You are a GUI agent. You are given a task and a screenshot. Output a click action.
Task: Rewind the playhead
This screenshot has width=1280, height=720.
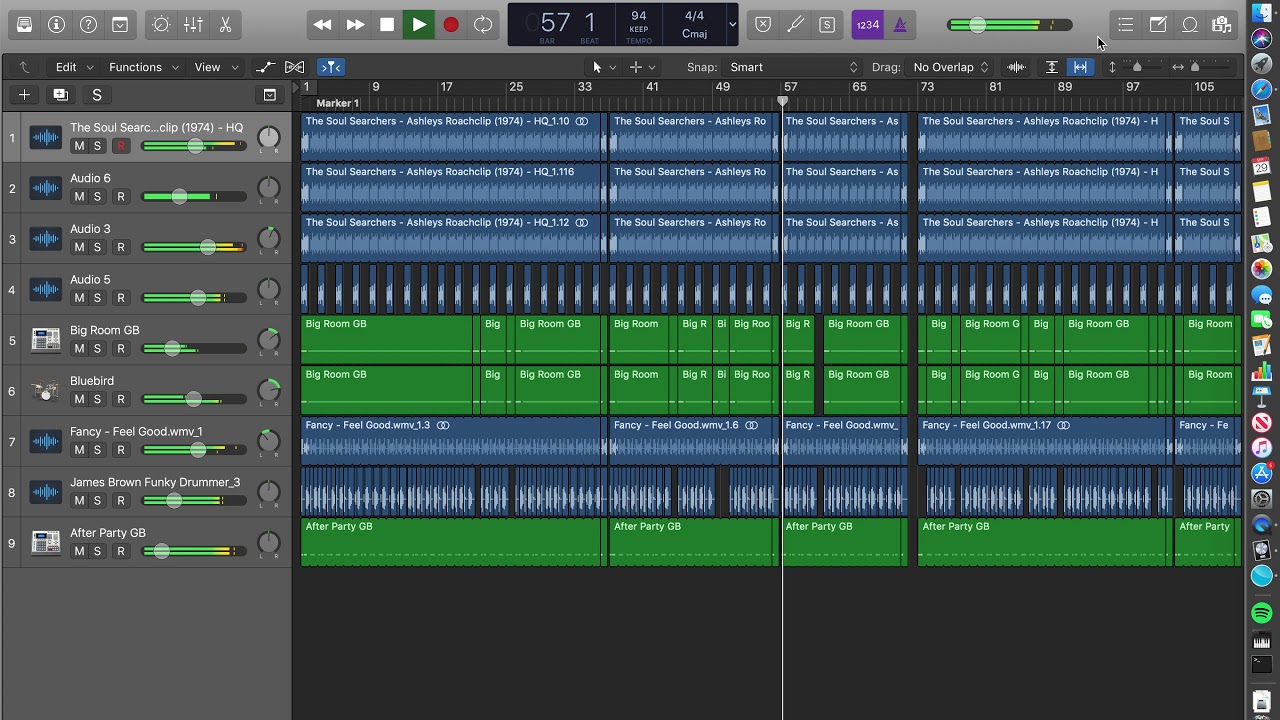point(322,25)
